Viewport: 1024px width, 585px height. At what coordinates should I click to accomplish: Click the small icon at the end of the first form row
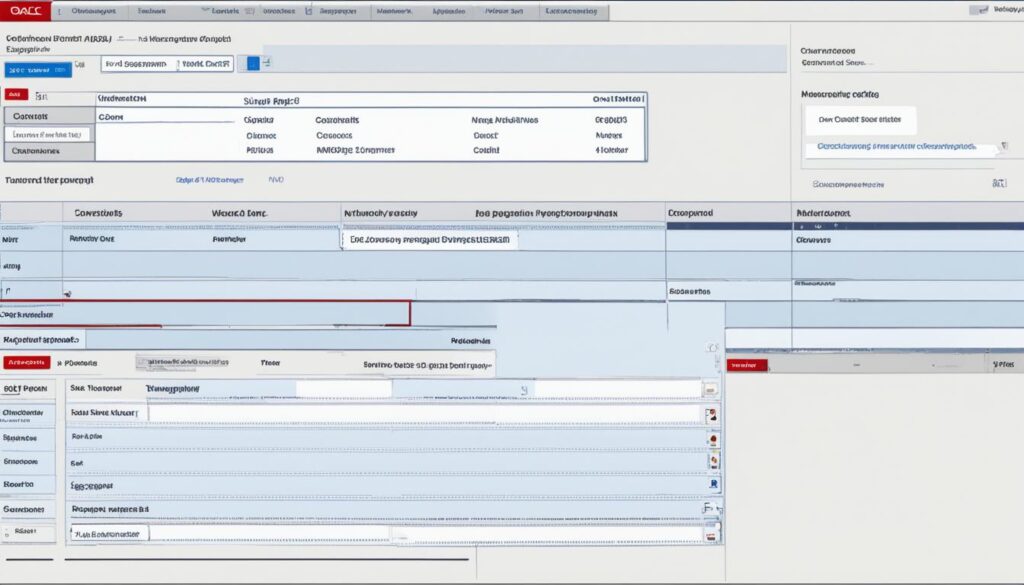tap(711, 390)
